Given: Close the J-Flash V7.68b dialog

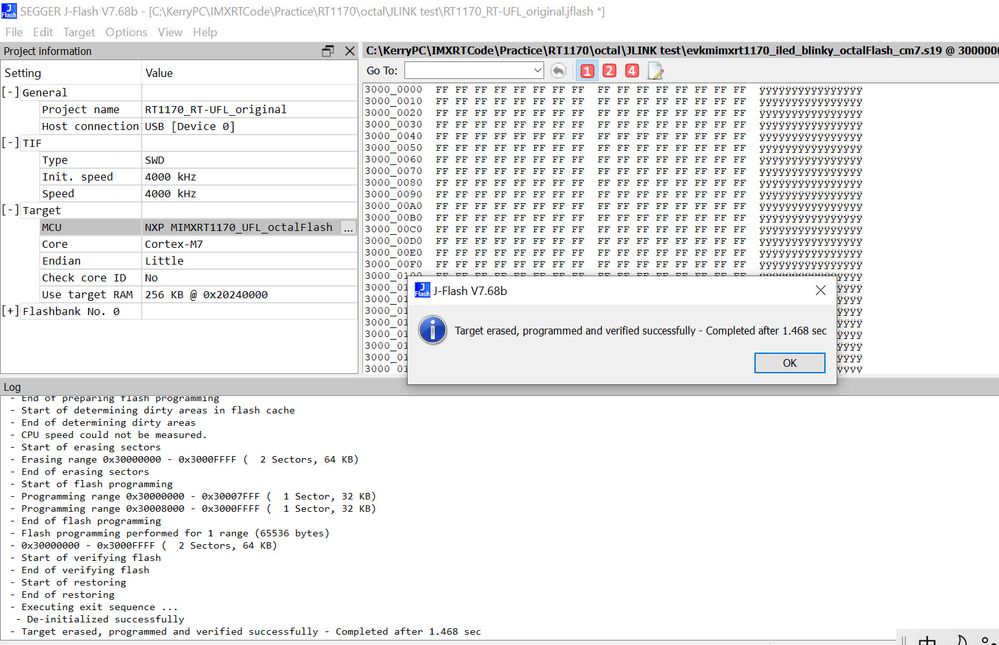Looking at the screenshot, I should (821, 291).
